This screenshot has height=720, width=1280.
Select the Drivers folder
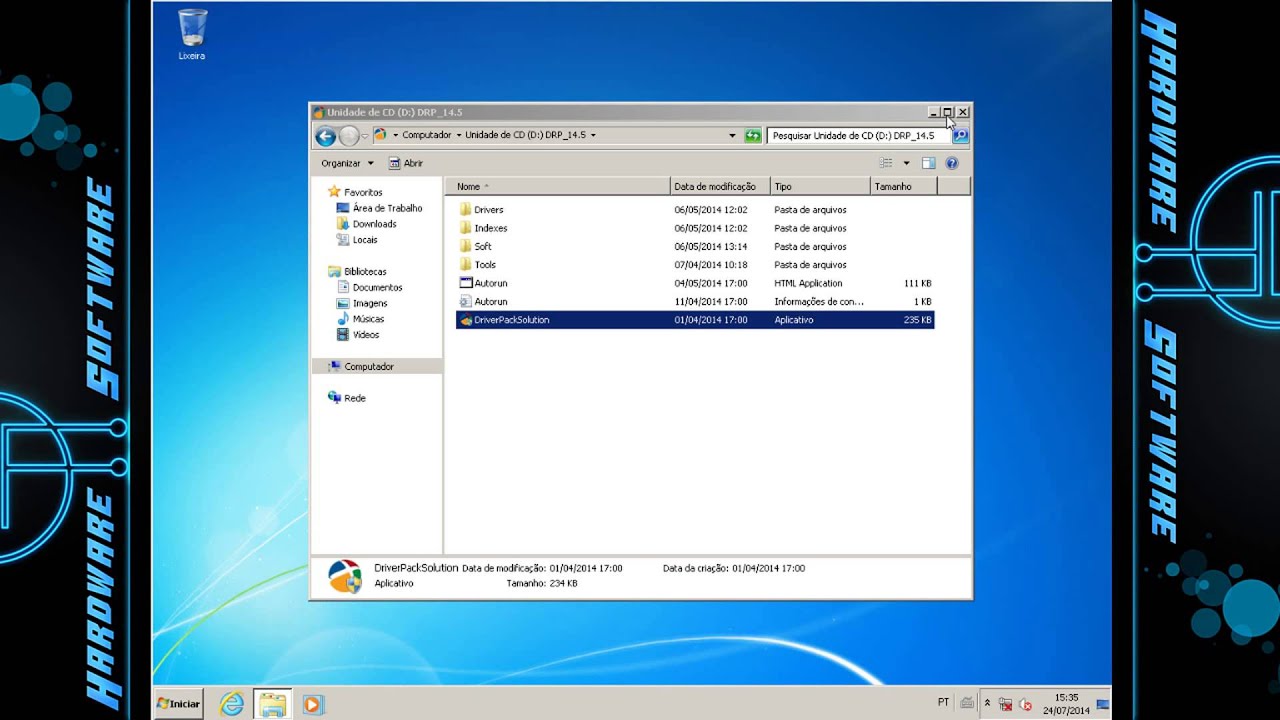tap(695, 210)
